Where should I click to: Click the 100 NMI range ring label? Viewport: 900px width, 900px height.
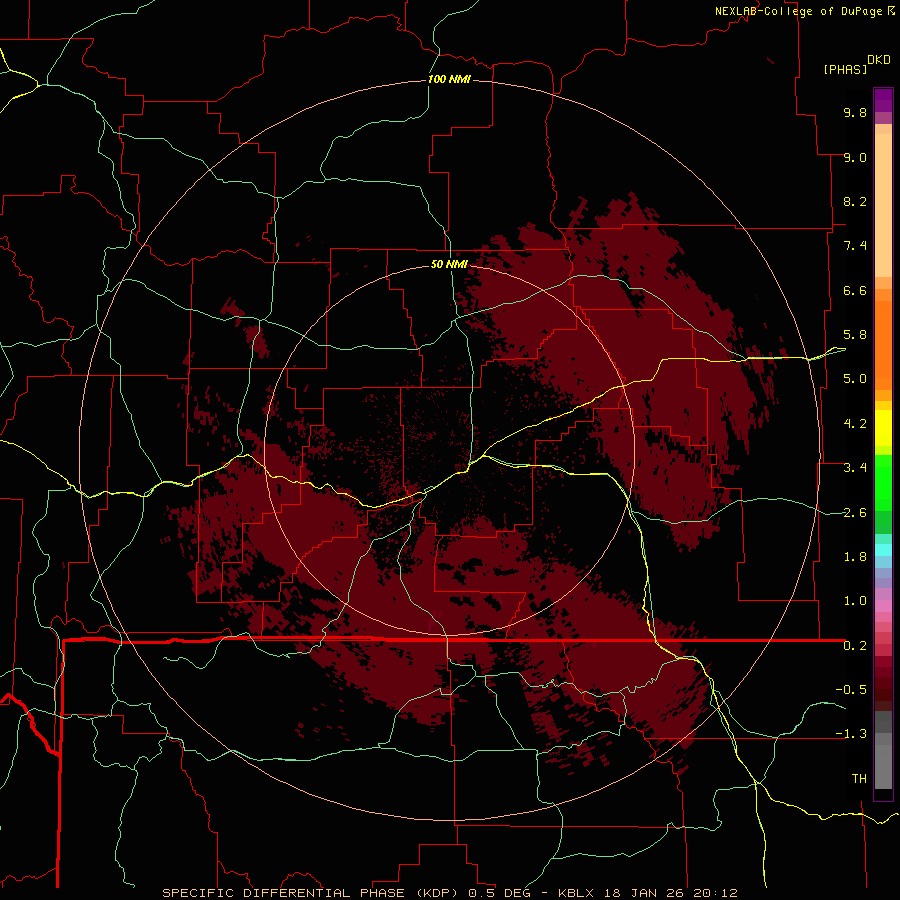(x=449, y=79)
